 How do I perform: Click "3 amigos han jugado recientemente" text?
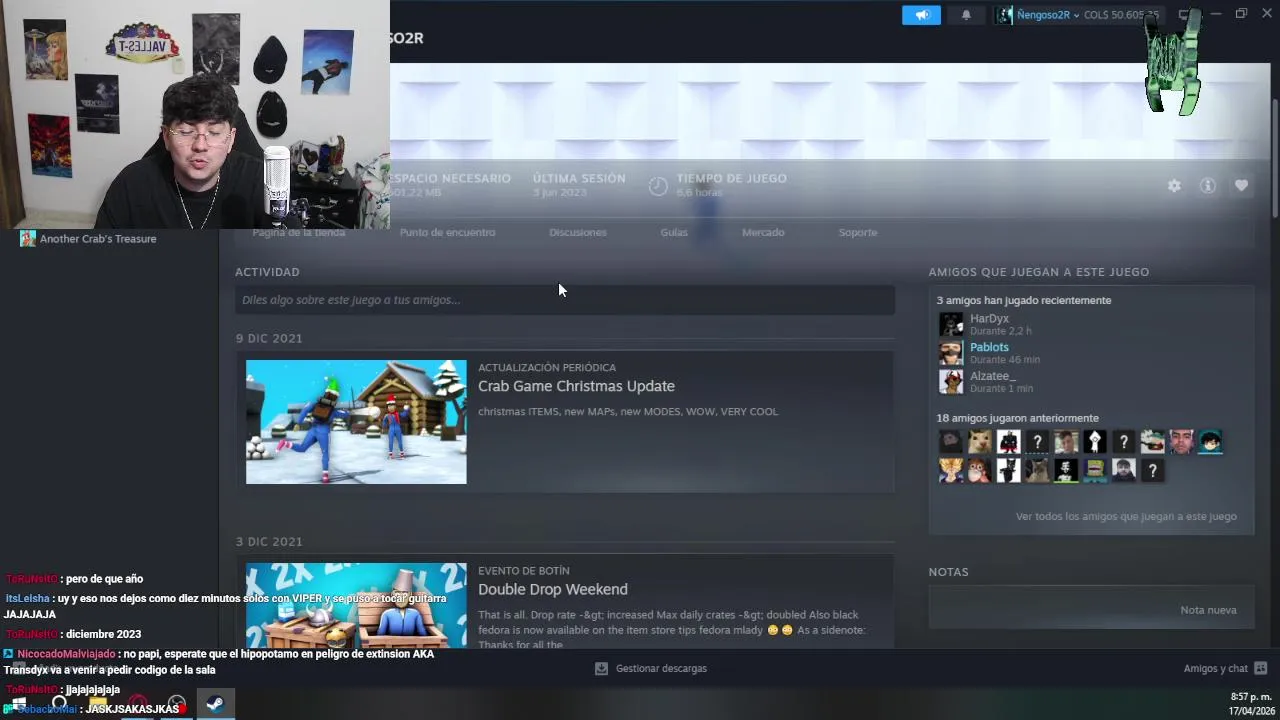point(1024,300)
